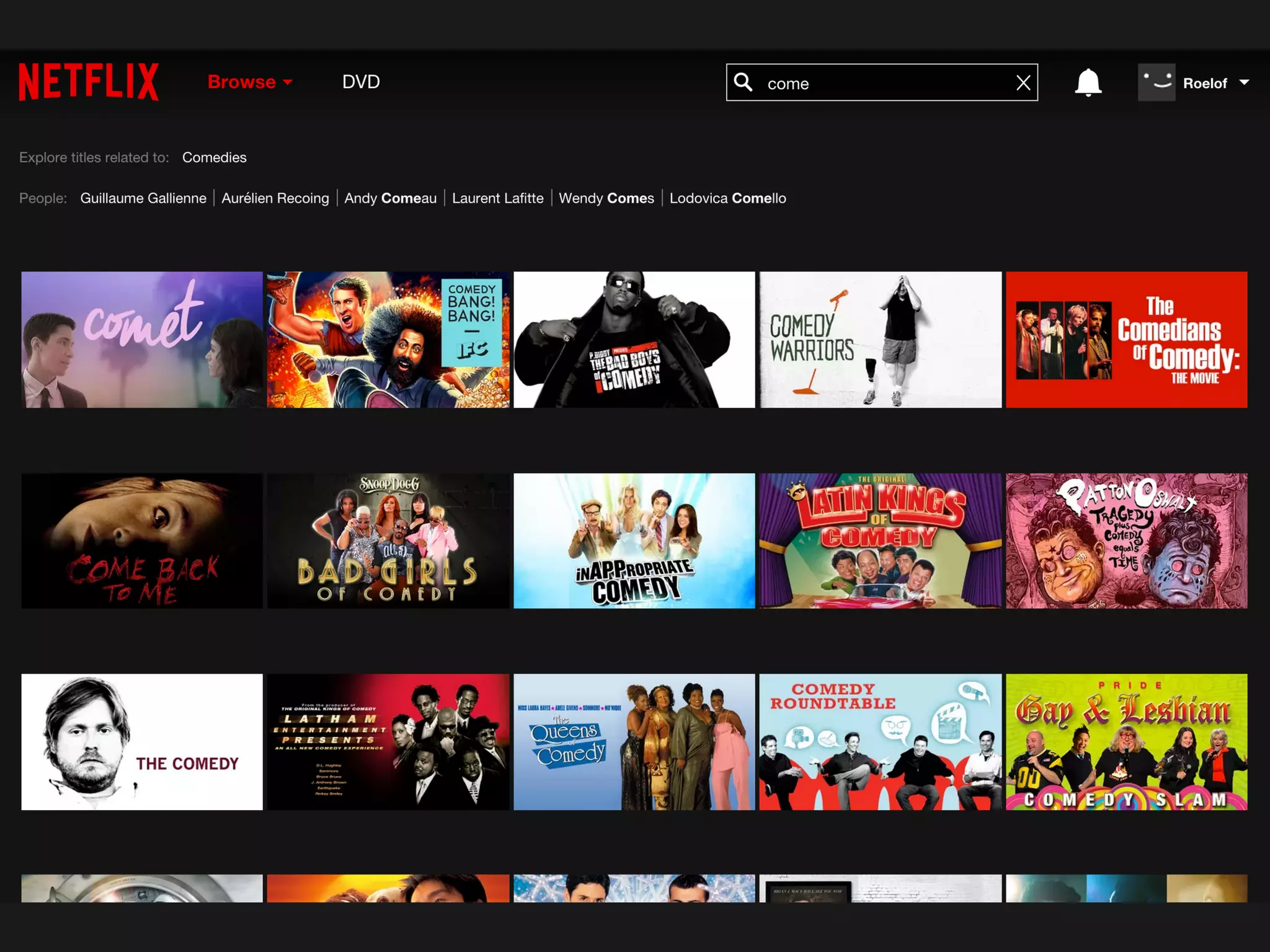Click the Netflix logo
Screen dimensions: 1270x952
coord(89,82)
